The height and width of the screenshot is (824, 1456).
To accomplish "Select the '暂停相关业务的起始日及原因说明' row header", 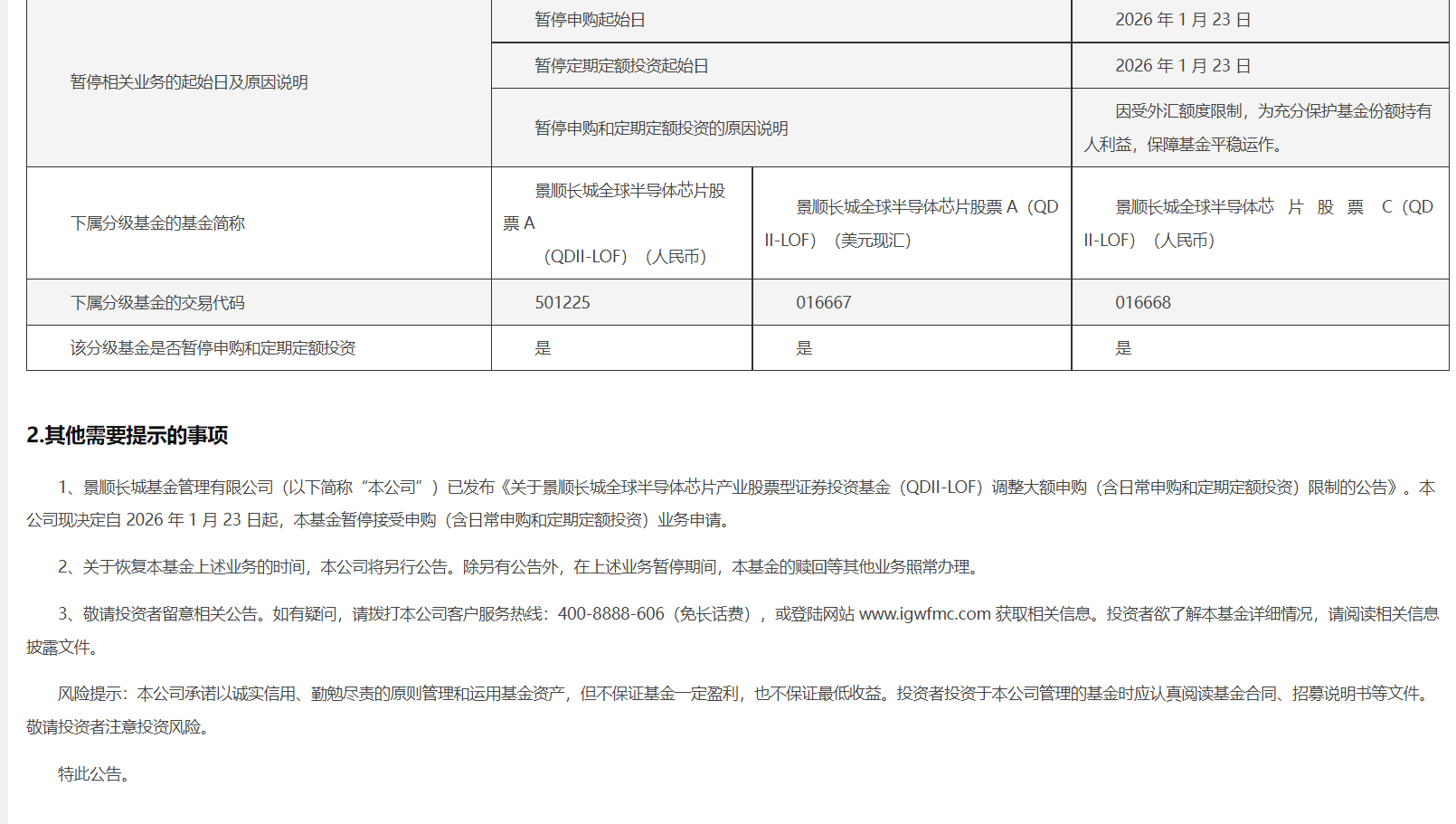I will pyautogui.click(x=259, y=82).
